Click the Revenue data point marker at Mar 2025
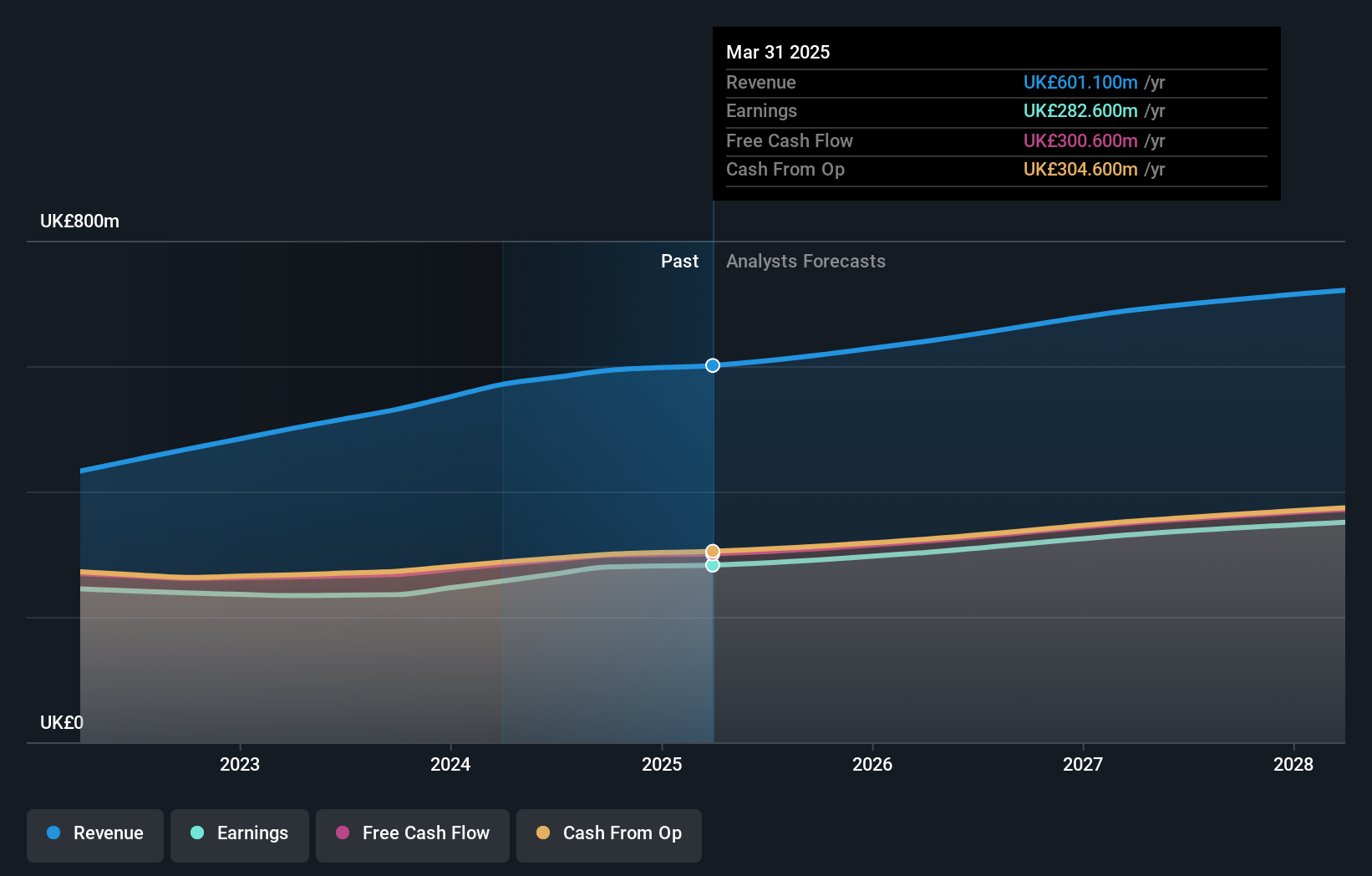 [x=713, y=365]
